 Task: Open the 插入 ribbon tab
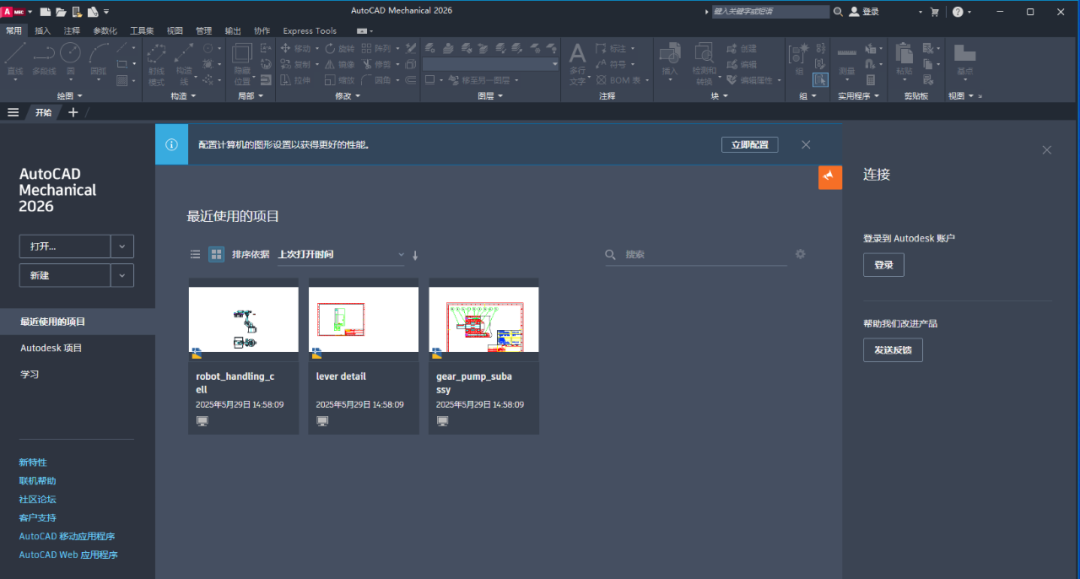[x=43, y=31]
